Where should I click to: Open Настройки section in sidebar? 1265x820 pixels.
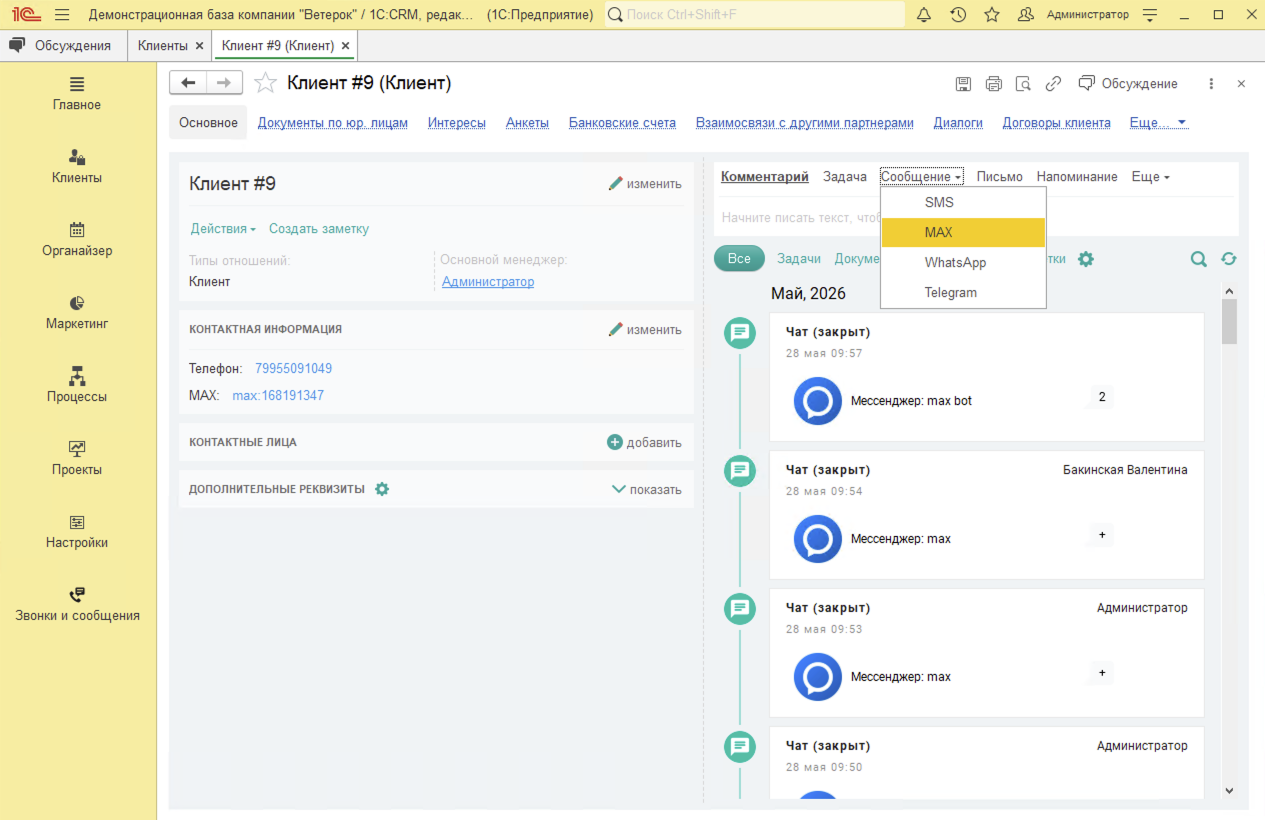[77, 531]
